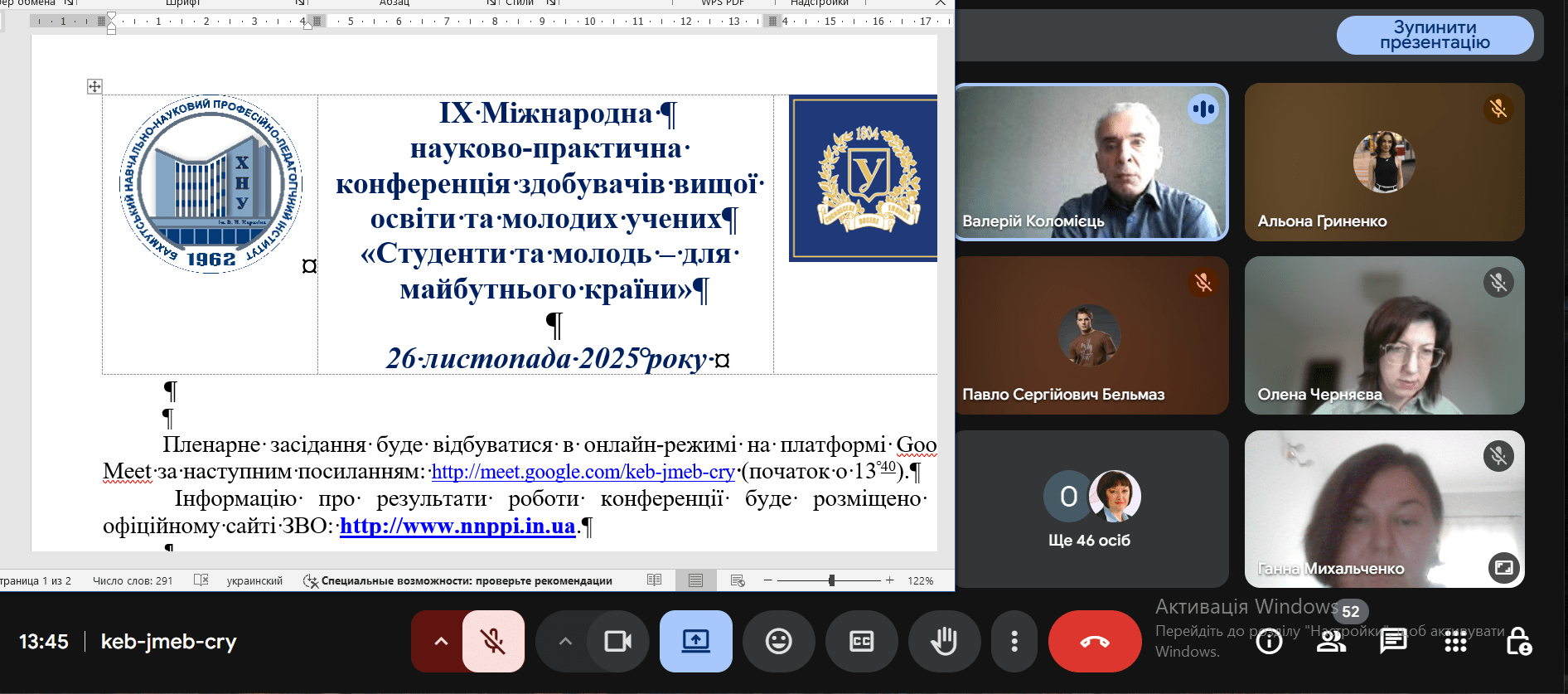The height and width of the screenshot is (694, 1568).
Task: Open meeting details info icon
Action: [1269, 641]
